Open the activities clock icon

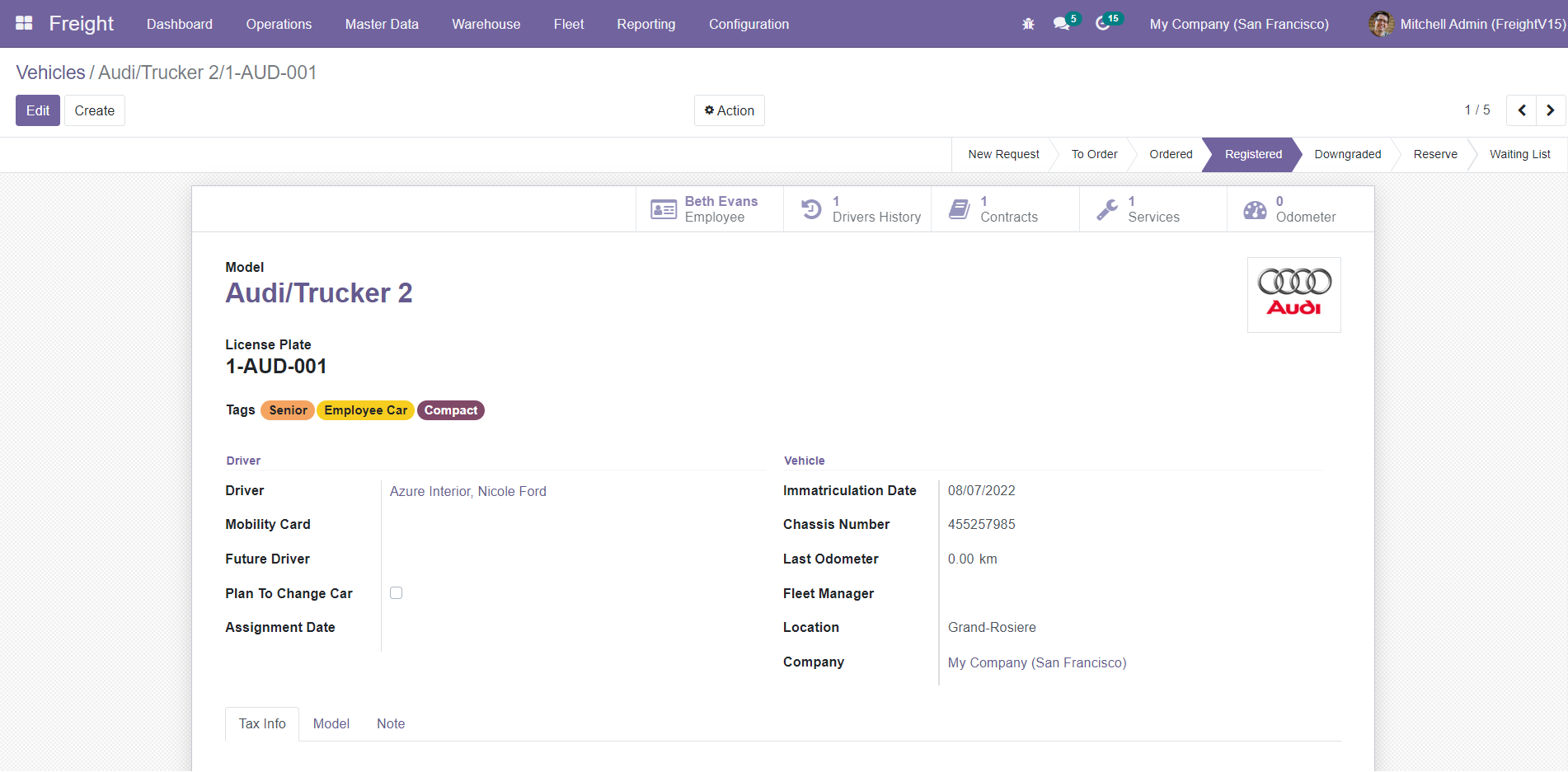(x=1102, y=24)
